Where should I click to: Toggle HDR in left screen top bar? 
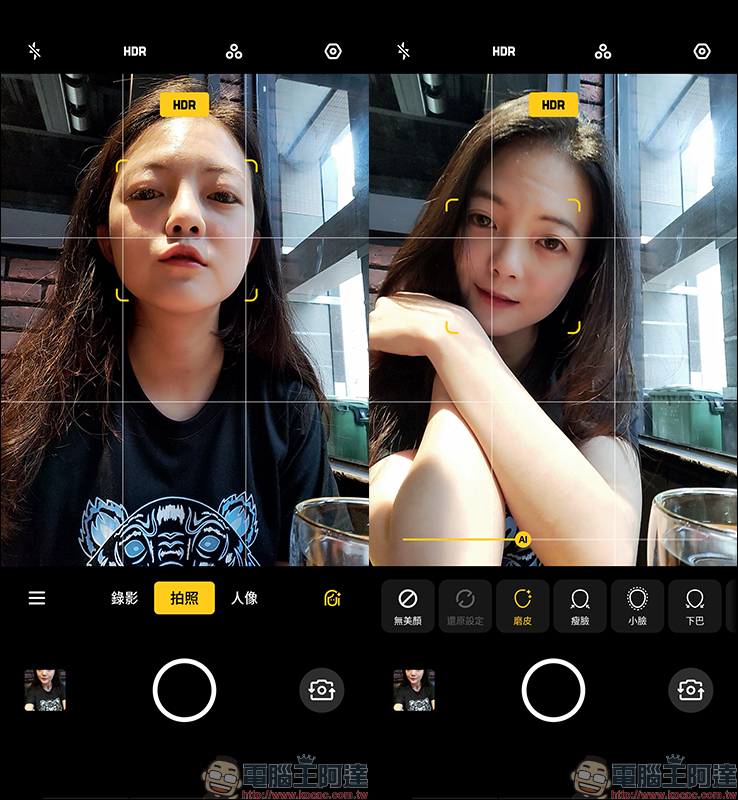click(x=135, y=51)
